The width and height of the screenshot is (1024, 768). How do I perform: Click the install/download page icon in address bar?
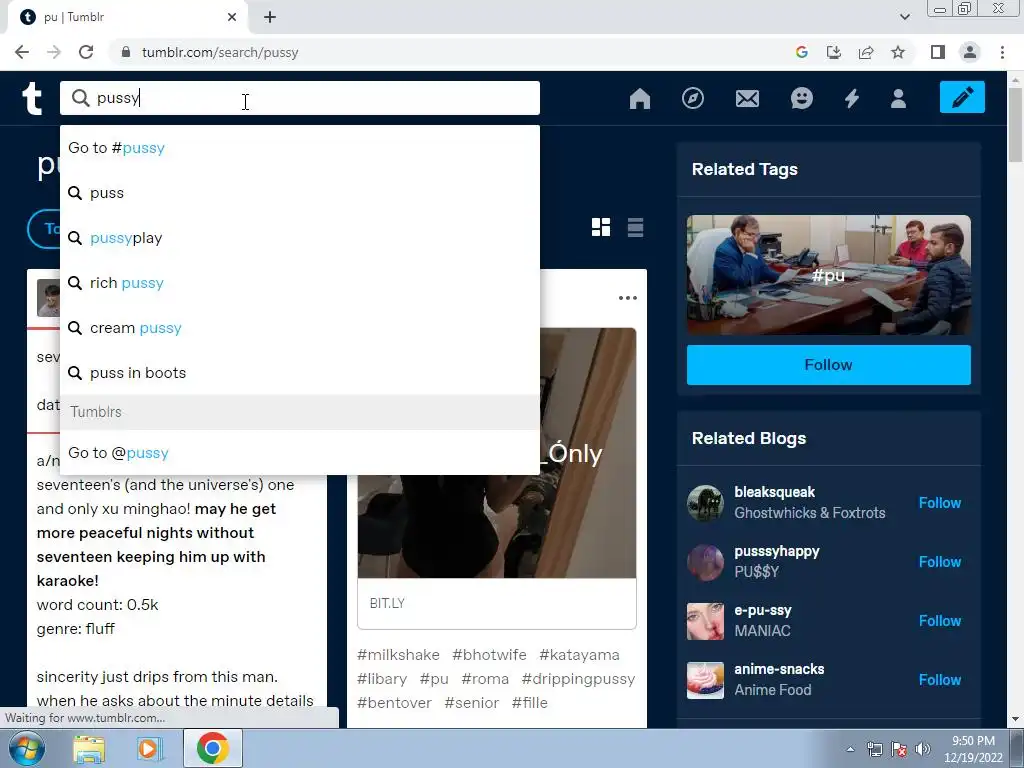tap(834, 52)
